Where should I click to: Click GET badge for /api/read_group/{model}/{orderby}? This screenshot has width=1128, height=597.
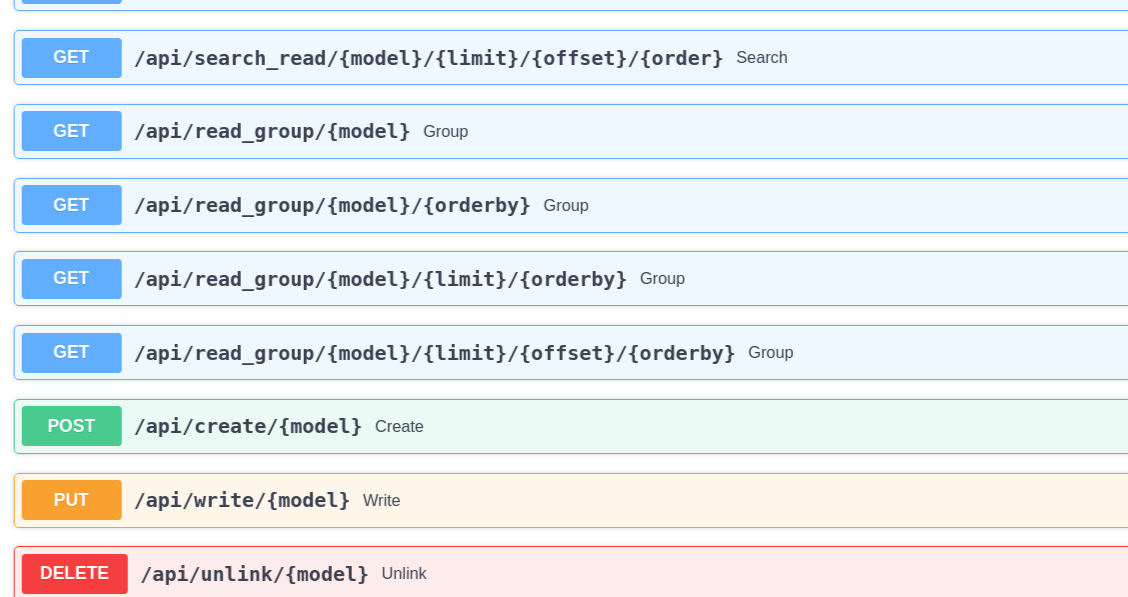tap(71, 205)
